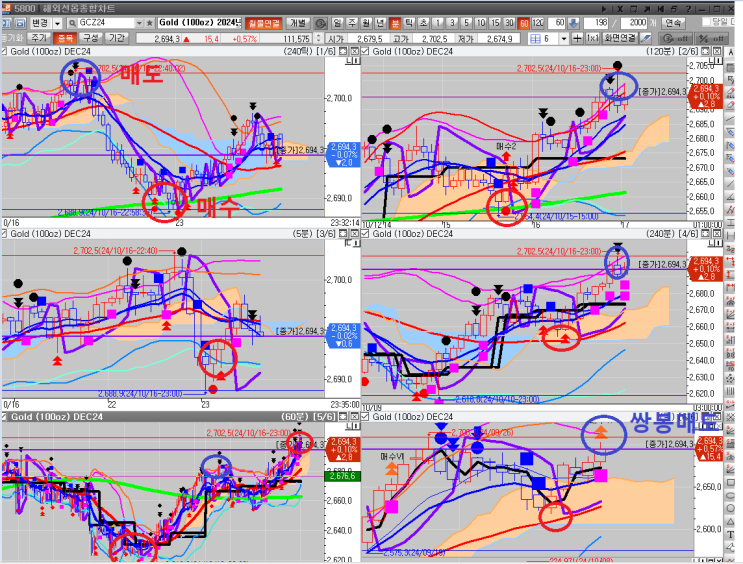Click the 개별 button
The height and width of the screenshot is (564, 743).
coord(298,23)
